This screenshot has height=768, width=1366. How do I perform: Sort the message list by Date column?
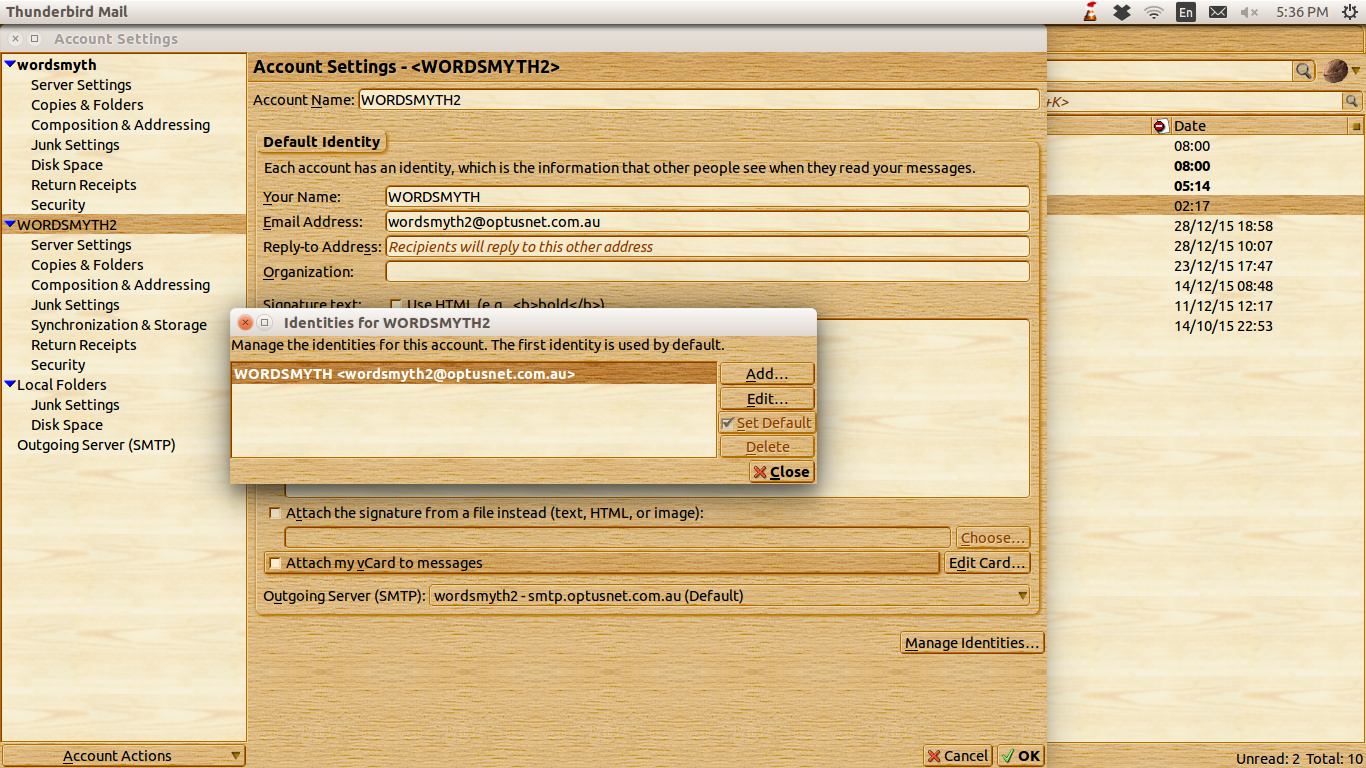[1258, 126]
